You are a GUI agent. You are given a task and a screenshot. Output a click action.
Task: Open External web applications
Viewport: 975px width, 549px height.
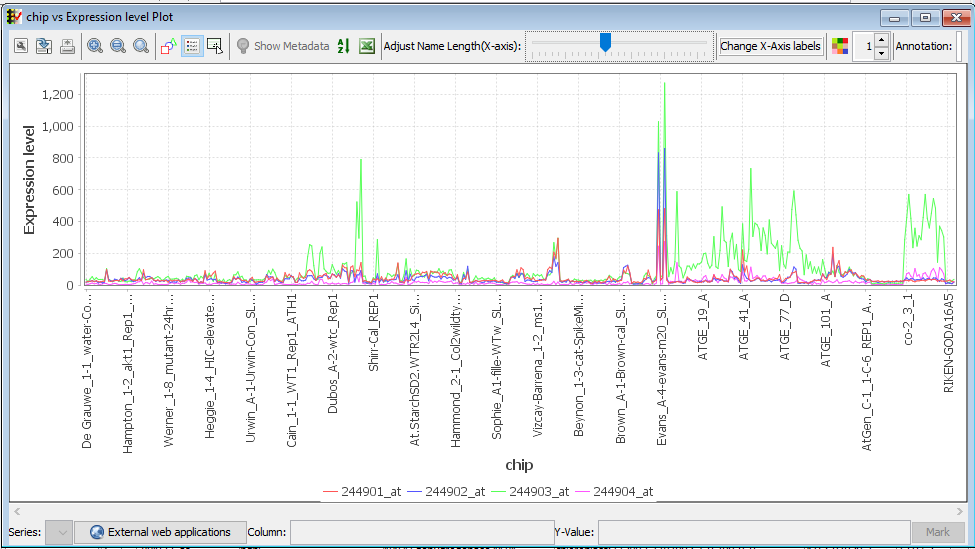(160, 532)
